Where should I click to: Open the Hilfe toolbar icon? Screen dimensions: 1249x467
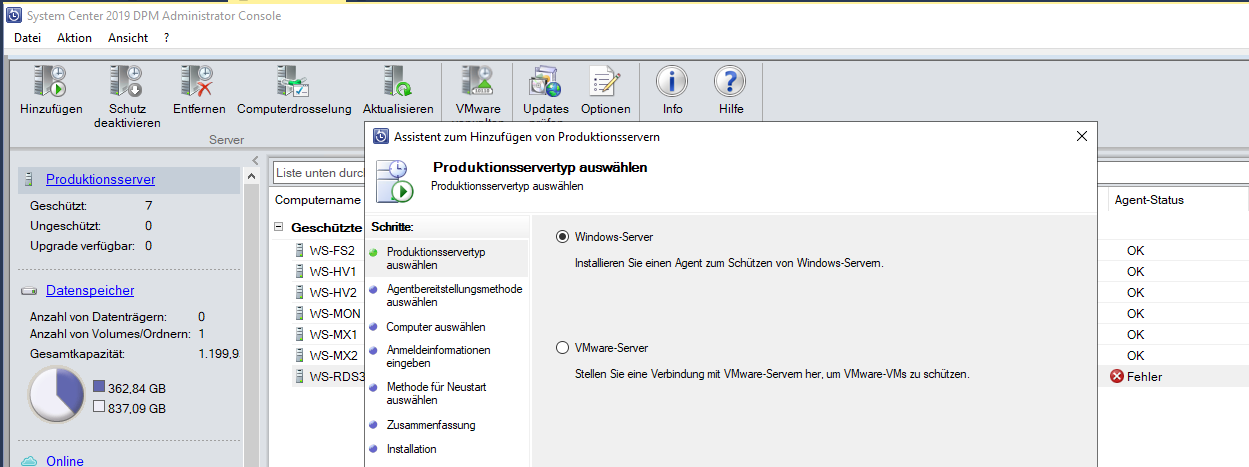point(730,82)
